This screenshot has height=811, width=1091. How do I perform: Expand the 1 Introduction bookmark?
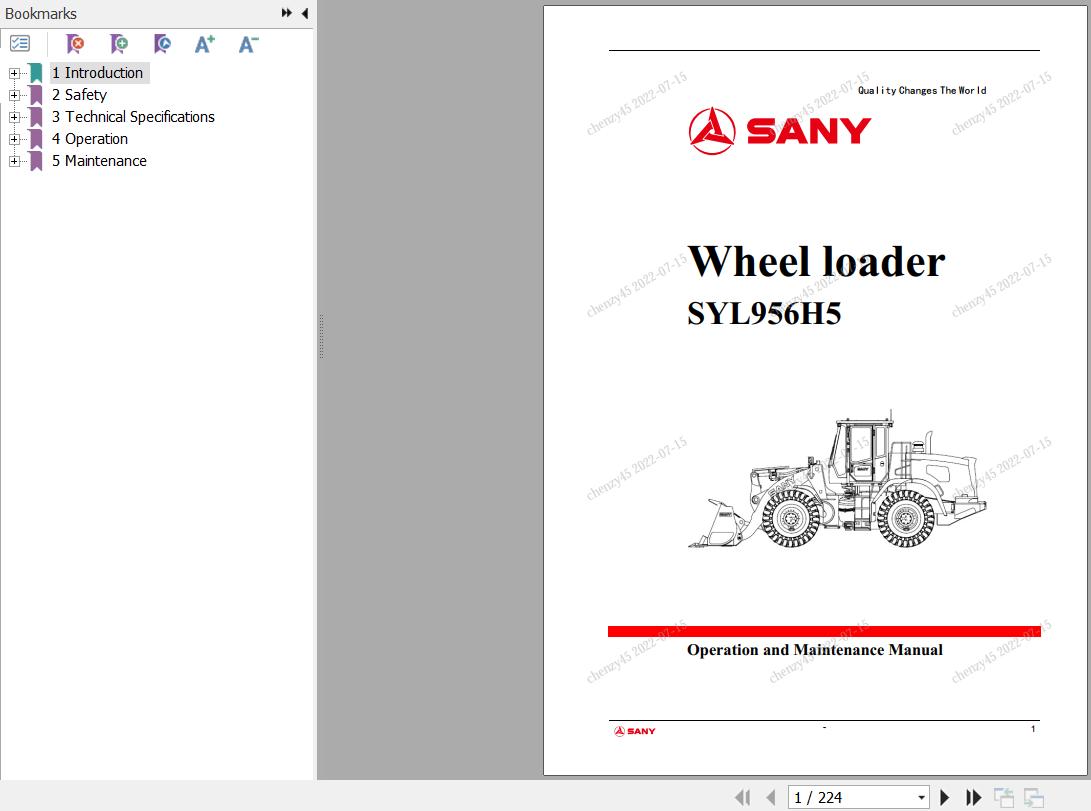click(14, 73)
